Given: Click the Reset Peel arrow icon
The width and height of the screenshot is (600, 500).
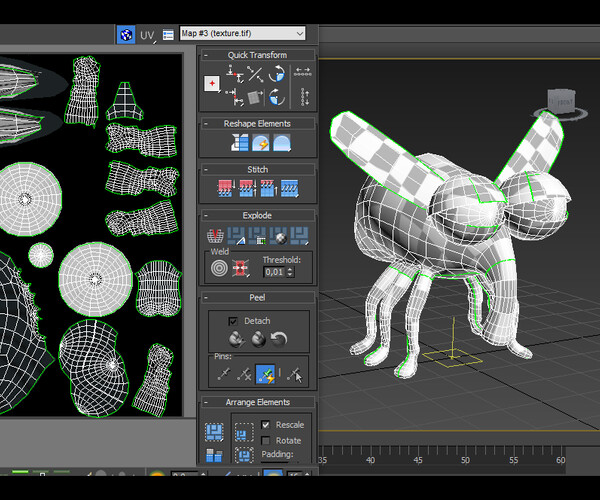Looking at the screenshot, I should [x=280, y=340].
